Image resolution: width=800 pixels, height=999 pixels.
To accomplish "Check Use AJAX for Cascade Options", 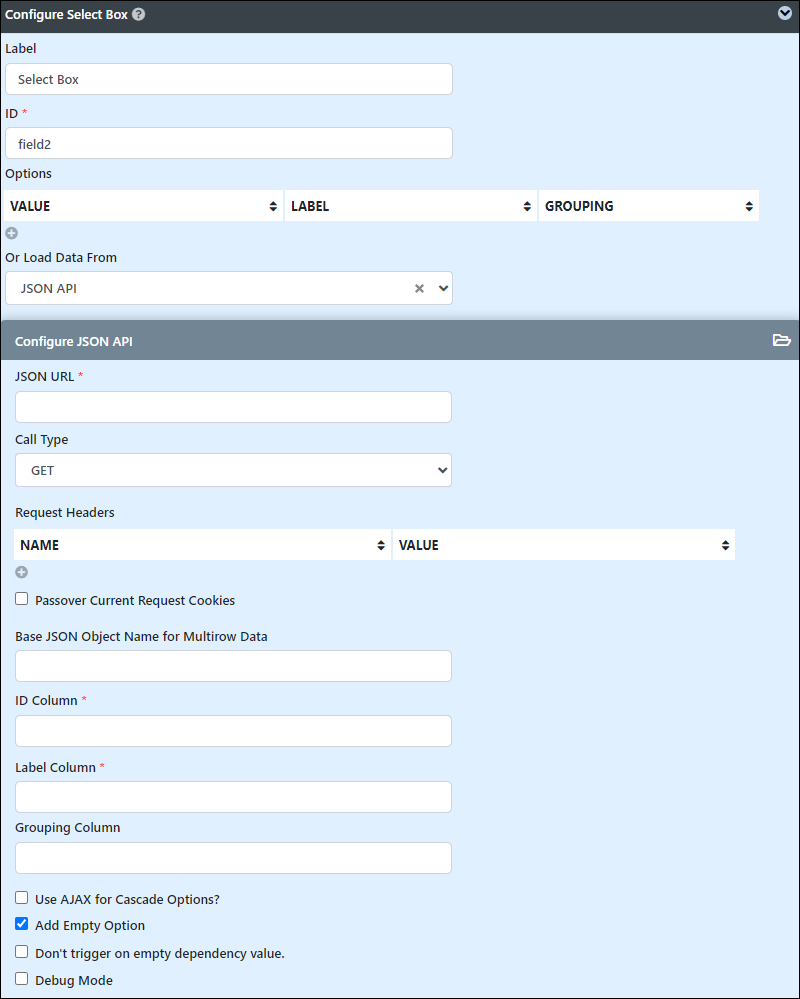I will [x=22, y=898].
